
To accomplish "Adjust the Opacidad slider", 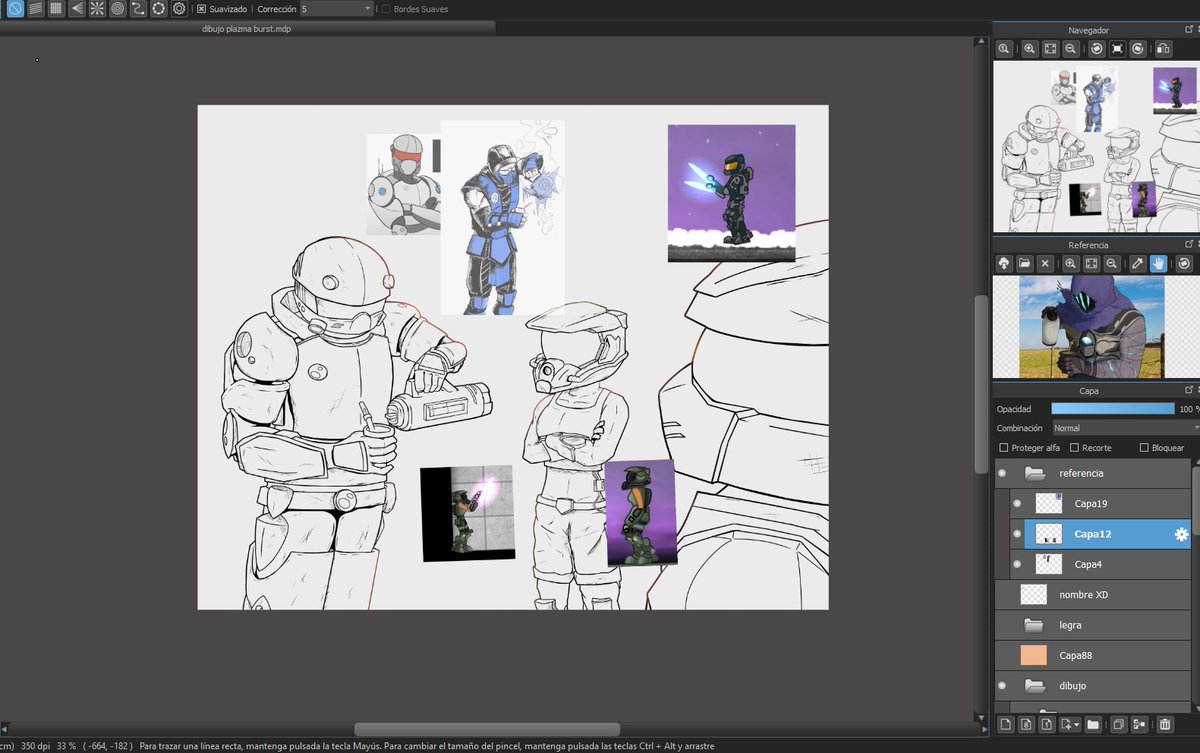I will (1113, 409).
